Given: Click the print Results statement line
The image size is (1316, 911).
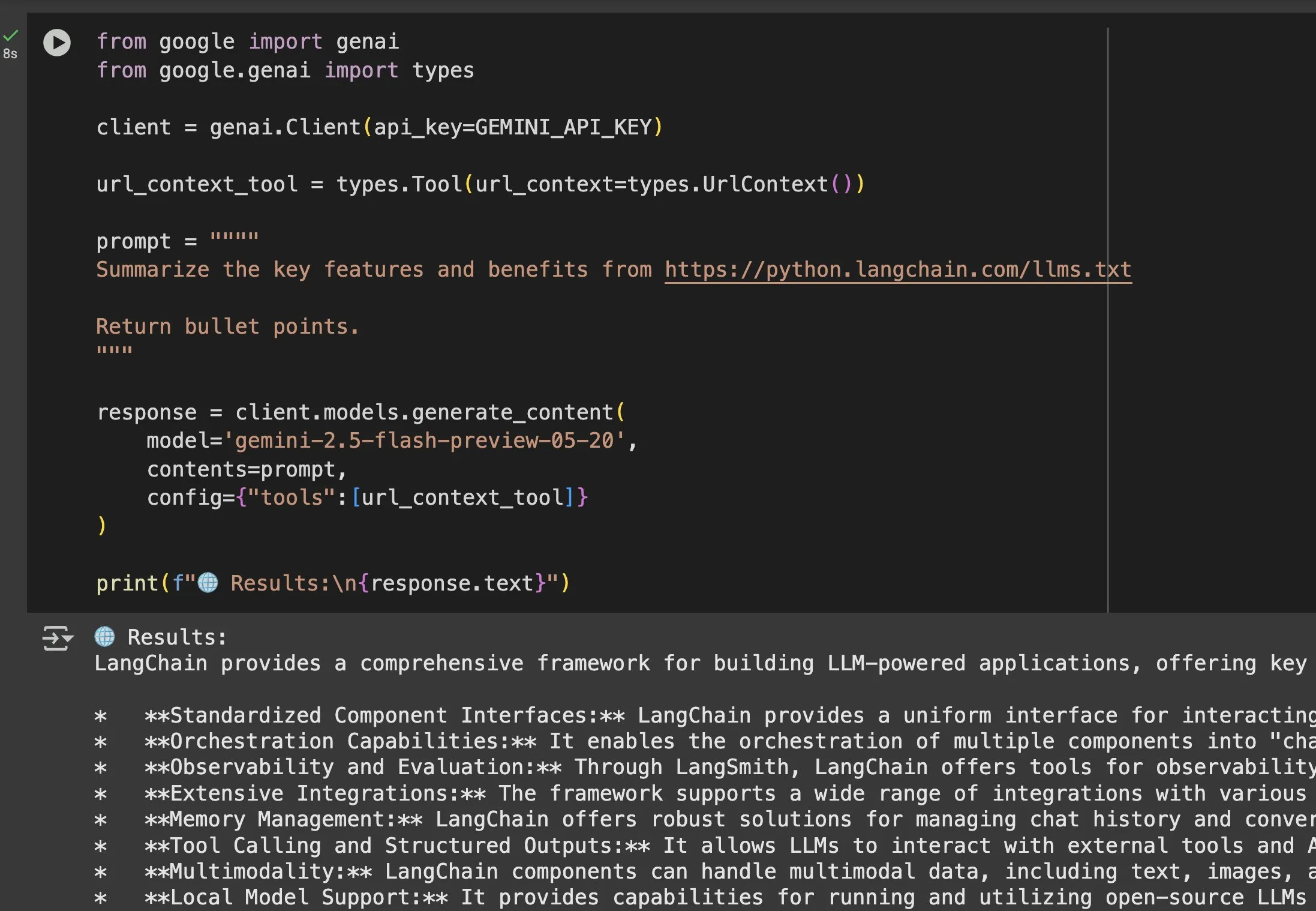Looking at the screenshot, I should [333, 583].
